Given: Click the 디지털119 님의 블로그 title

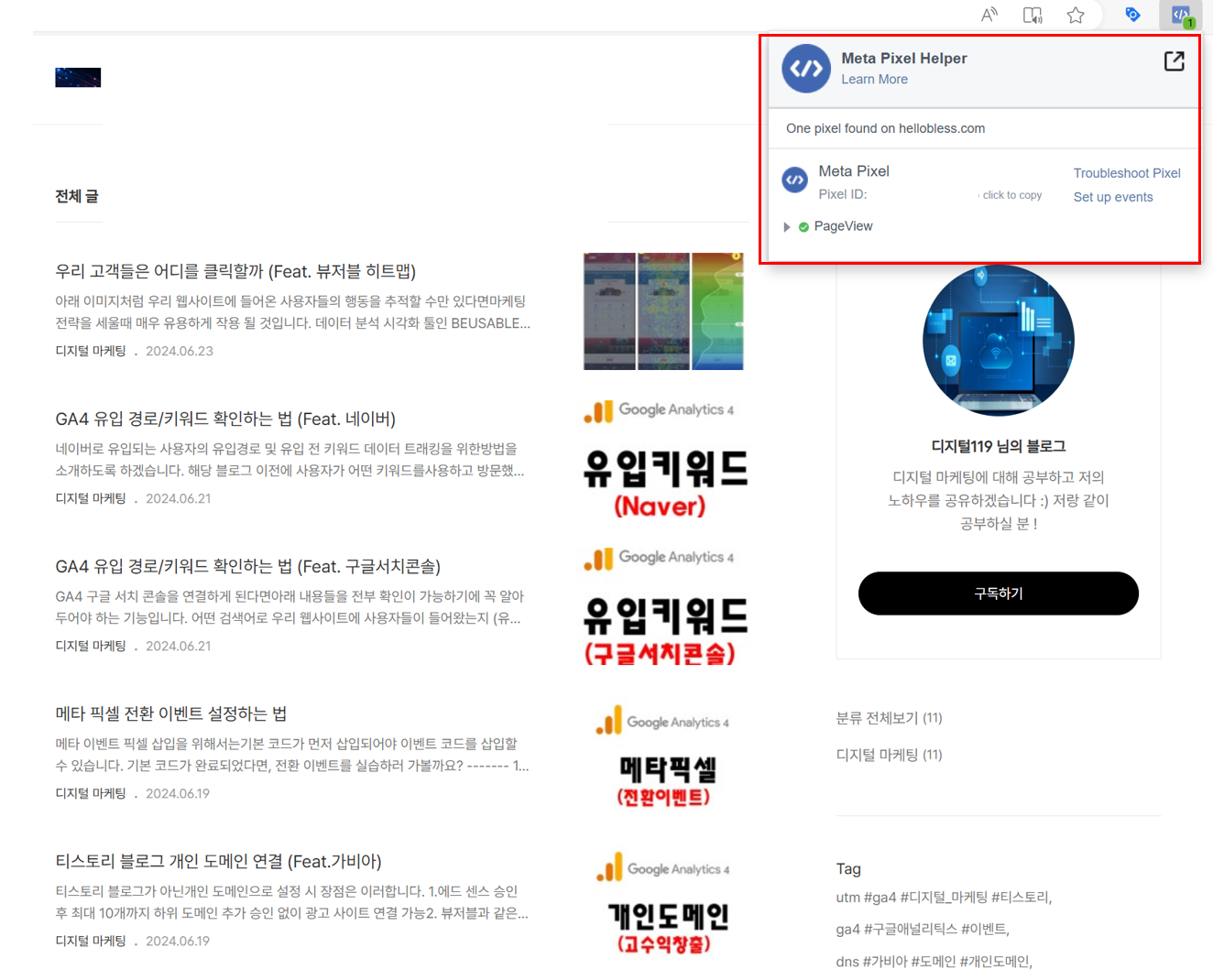Looking at the screenshot, I should click(998, 446).
